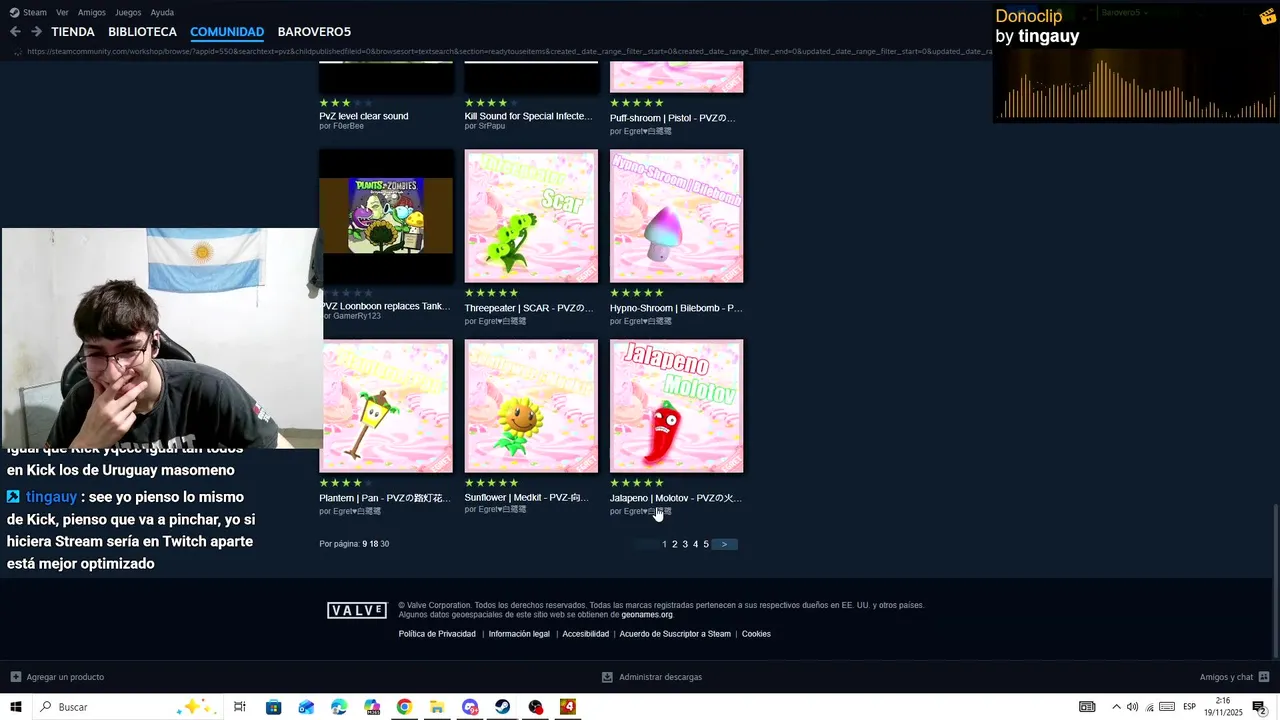Show 18 items per page

(374, 544)
